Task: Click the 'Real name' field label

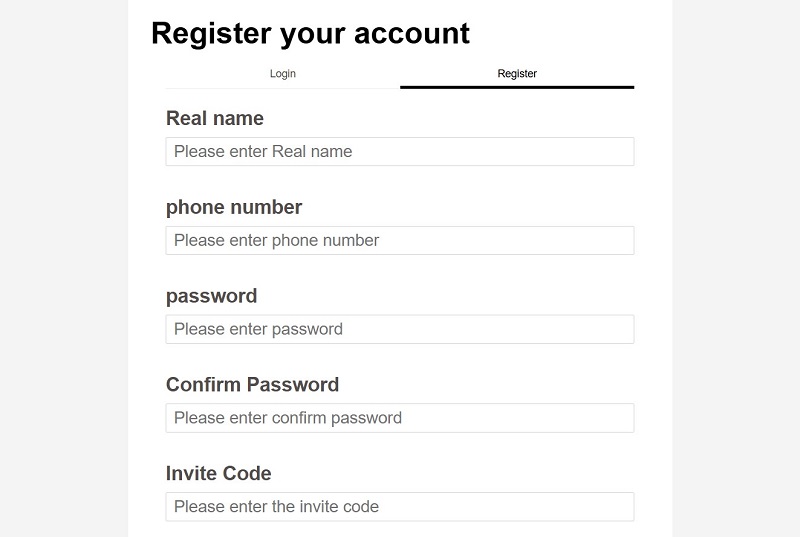Action: point(215,118)
